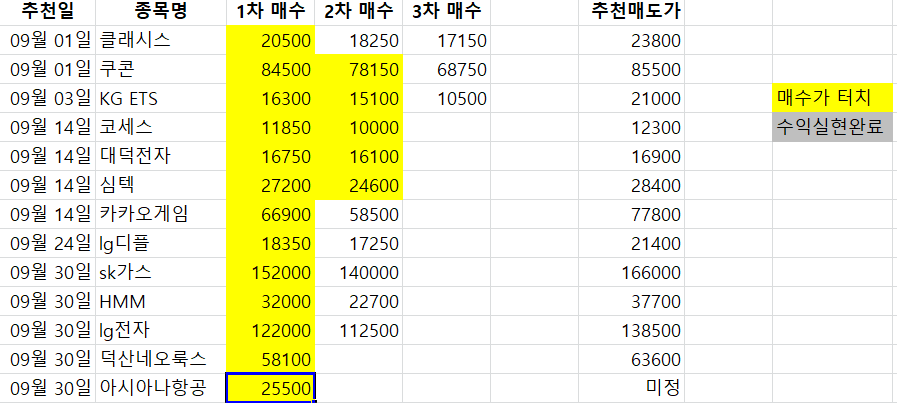897x403 pixels.
Task: Click the 17150 third-buy cell
Action: (447, 40)
